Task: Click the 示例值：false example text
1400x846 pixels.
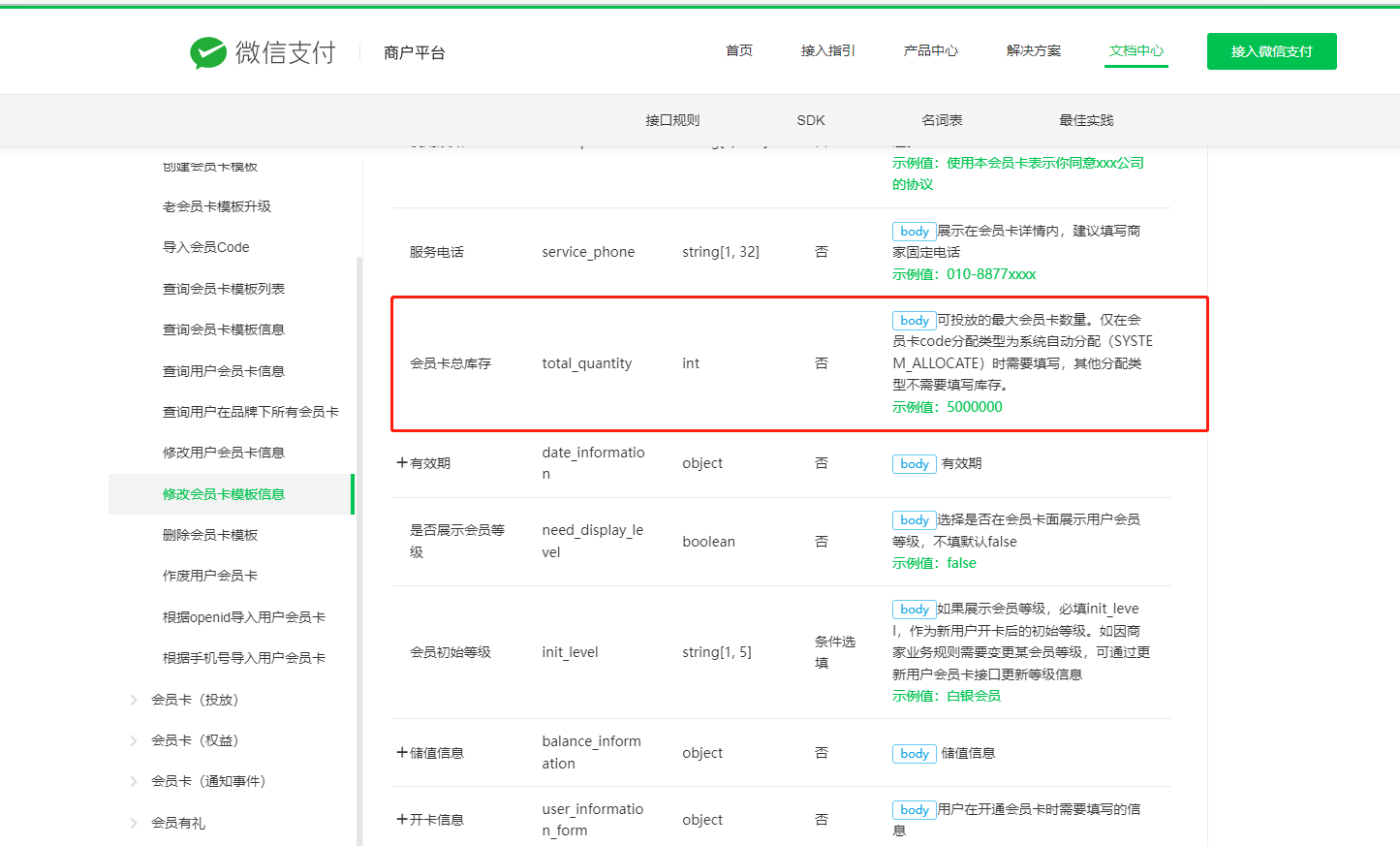Action: coord(934,563)
